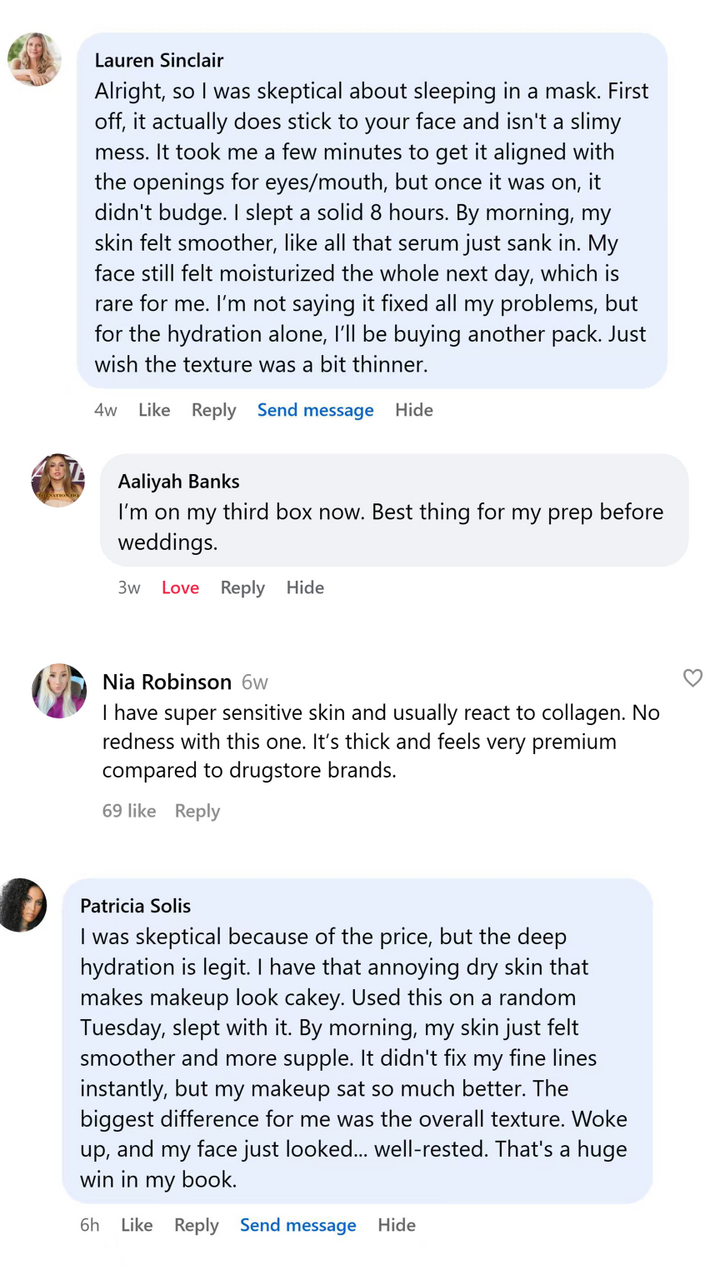Send message to Lauren Sinclair
This screenshot has width=720, height=1280.
(315, 410)
